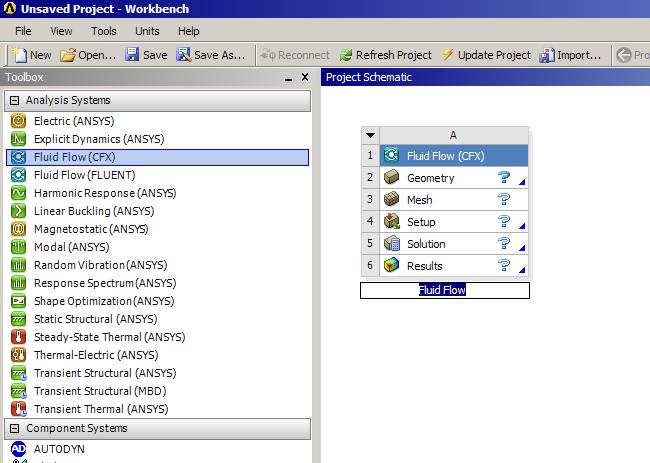The height and width of the screenshot is (463, 650).
Task: Click the Solution cell icon
Action: [x=392, y=244]
